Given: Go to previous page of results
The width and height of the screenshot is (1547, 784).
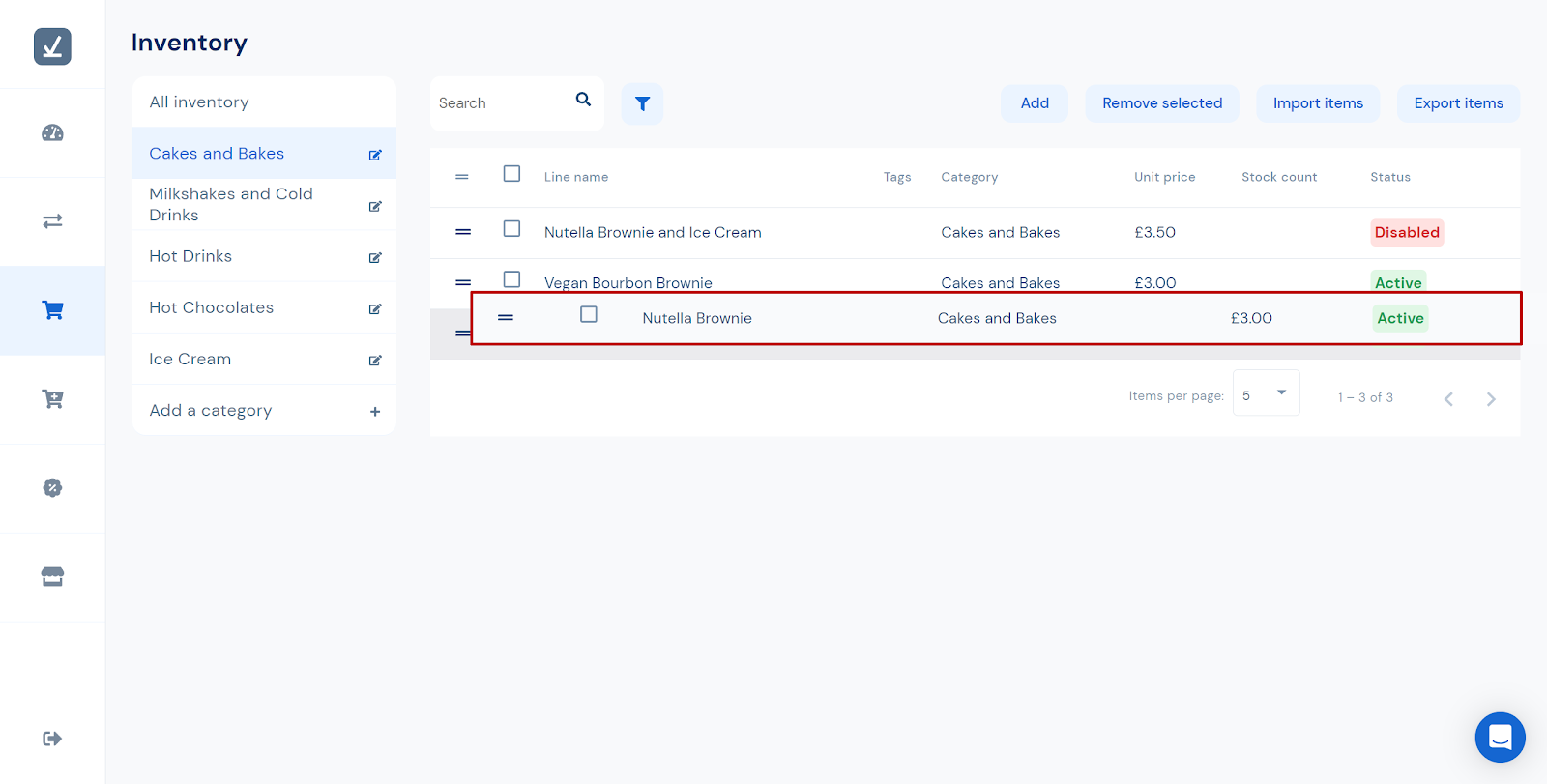Looking at the screenshot, I should point(1448,398).
